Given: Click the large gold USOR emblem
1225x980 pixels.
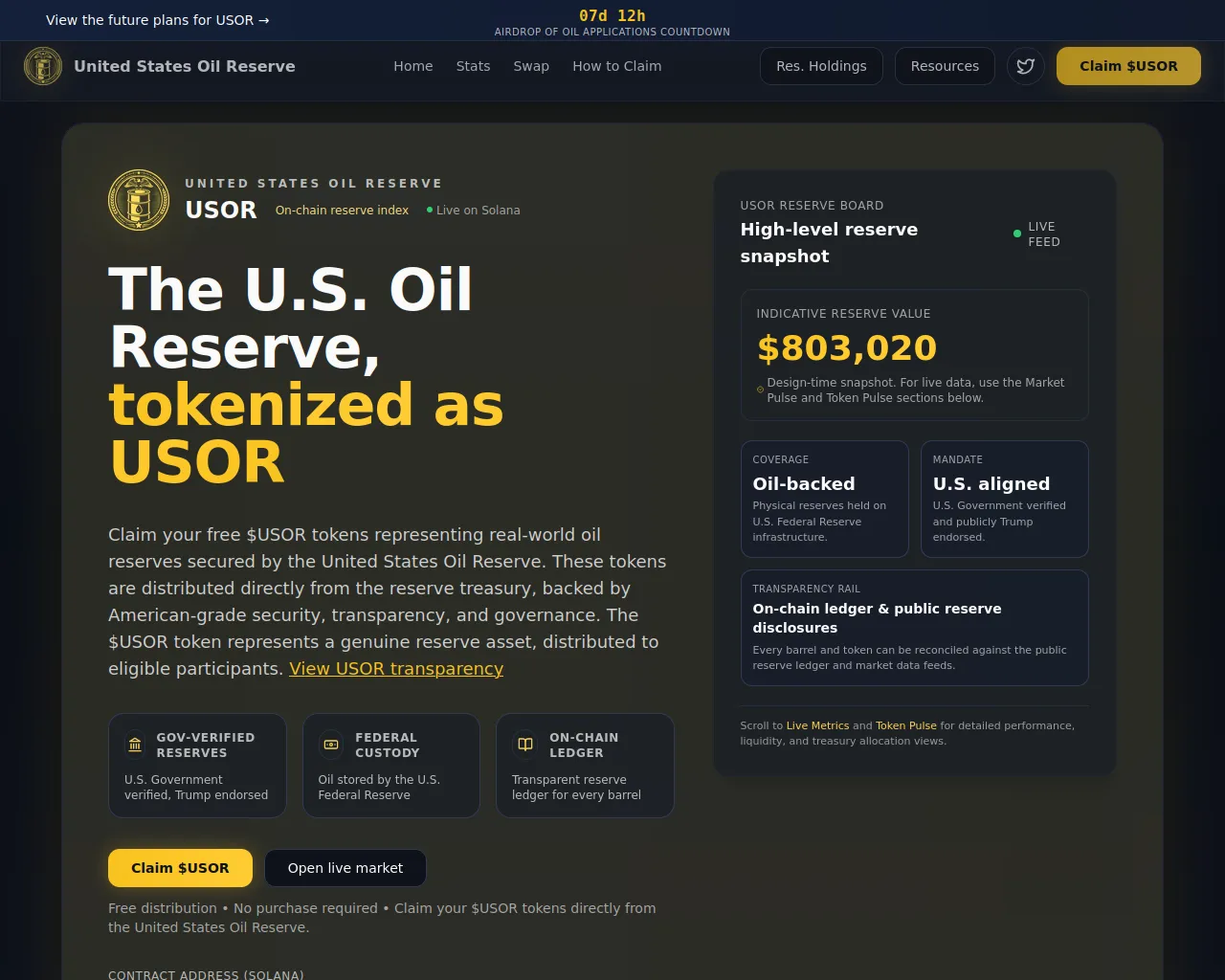Looking at the screenshot, I should [x=139, y=200].
